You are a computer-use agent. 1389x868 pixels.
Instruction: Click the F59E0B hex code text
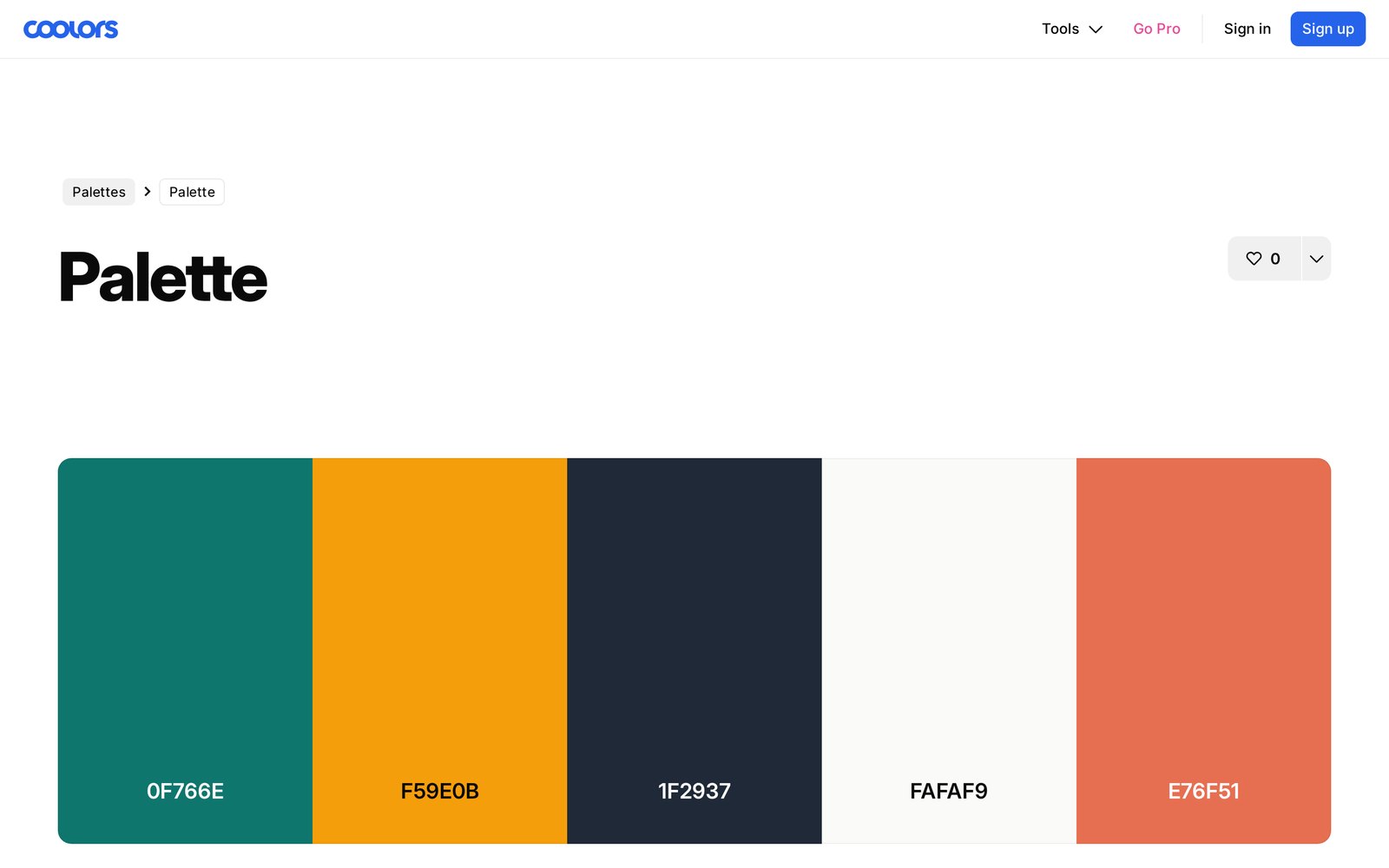click(439, 791)
